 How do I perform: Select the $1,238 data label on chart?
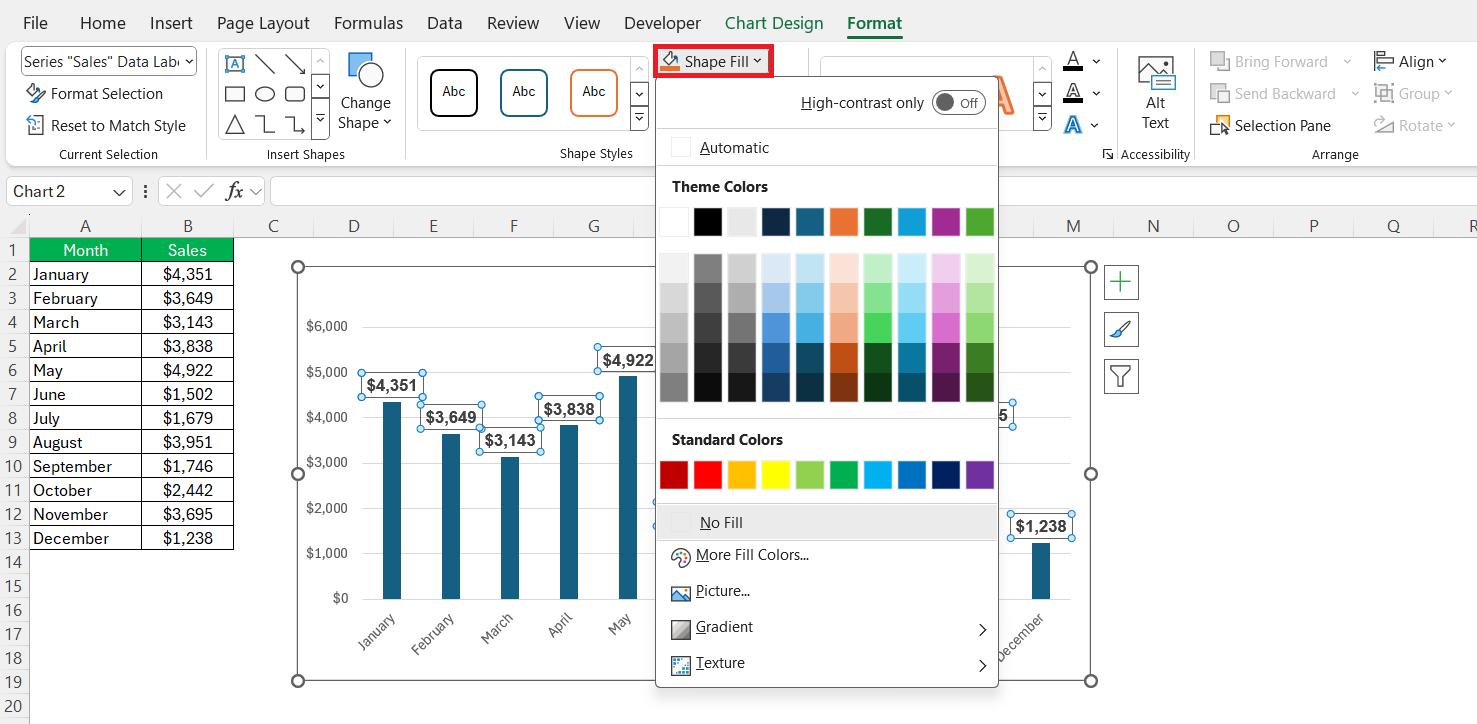1042,526
